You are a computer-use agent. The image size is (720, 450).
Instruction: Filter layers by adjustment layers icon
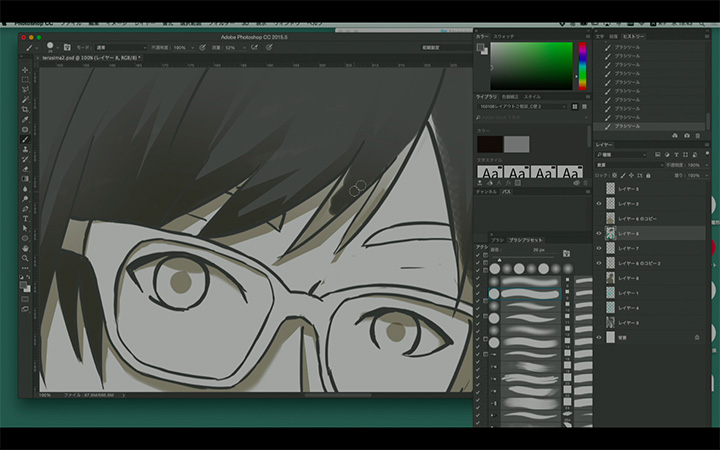[x=667, y=155]
